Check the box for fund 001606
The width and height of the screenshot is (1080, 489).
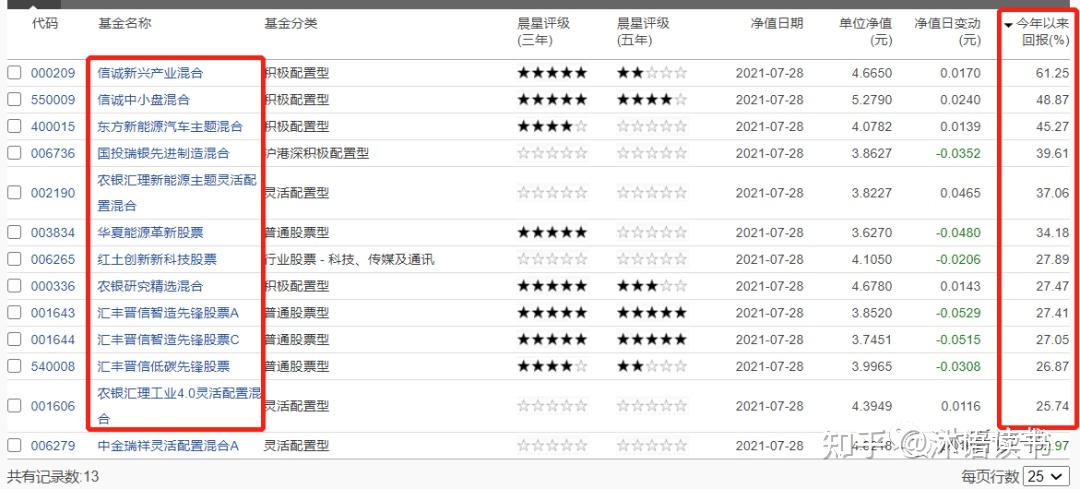[x=14, y=406]
